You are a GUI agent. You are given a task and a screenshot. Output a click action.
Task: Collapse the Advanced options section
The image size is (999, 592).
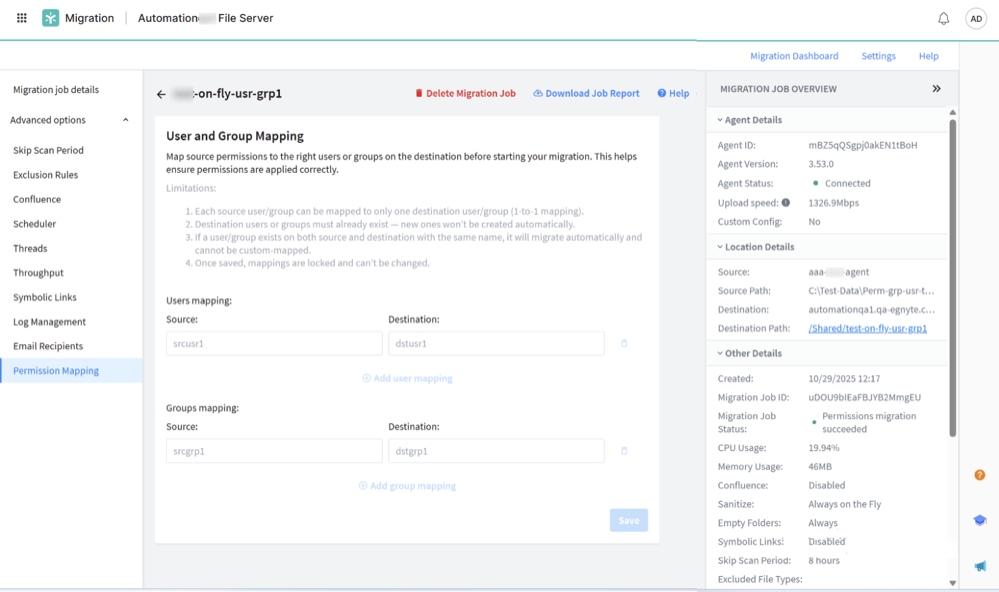pyautogui.click(x=125, y=120)
